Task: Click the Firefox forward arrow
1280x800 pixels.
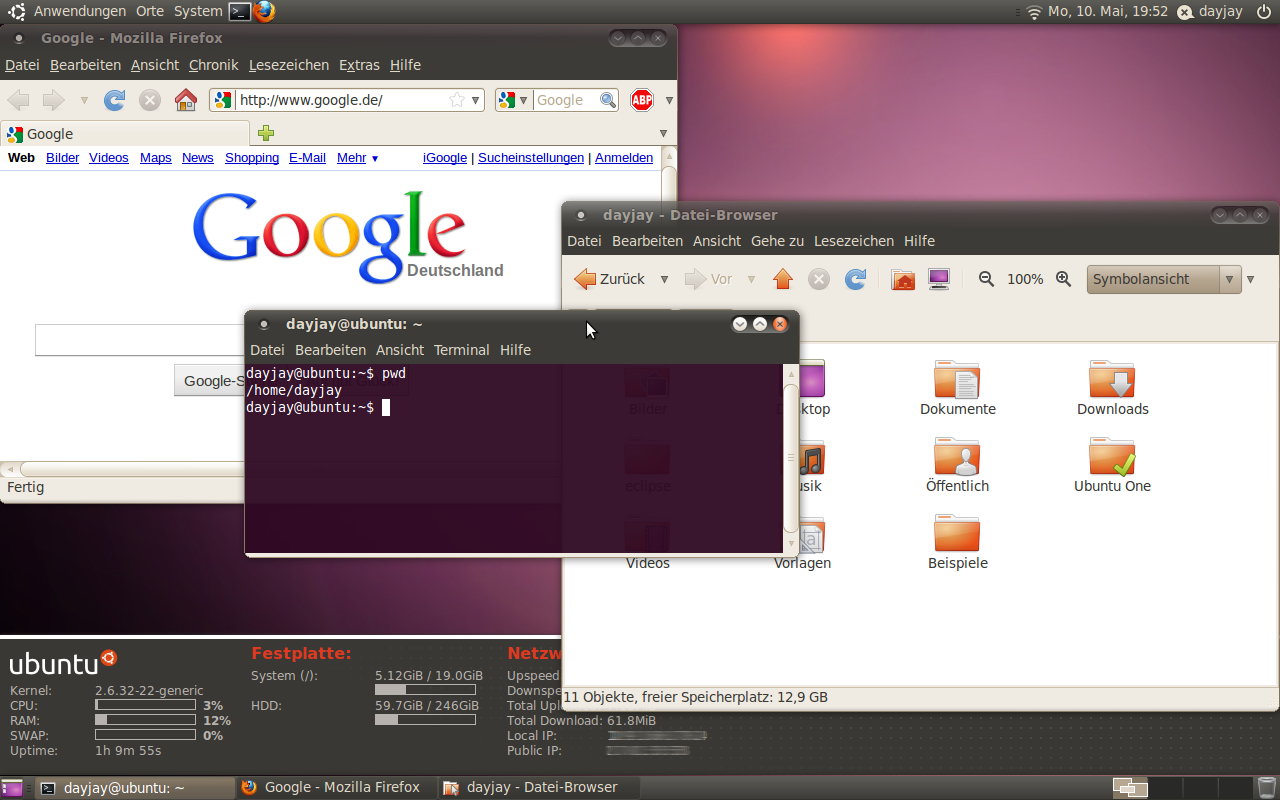Action: pyautogui.click(x=53, y=100)
